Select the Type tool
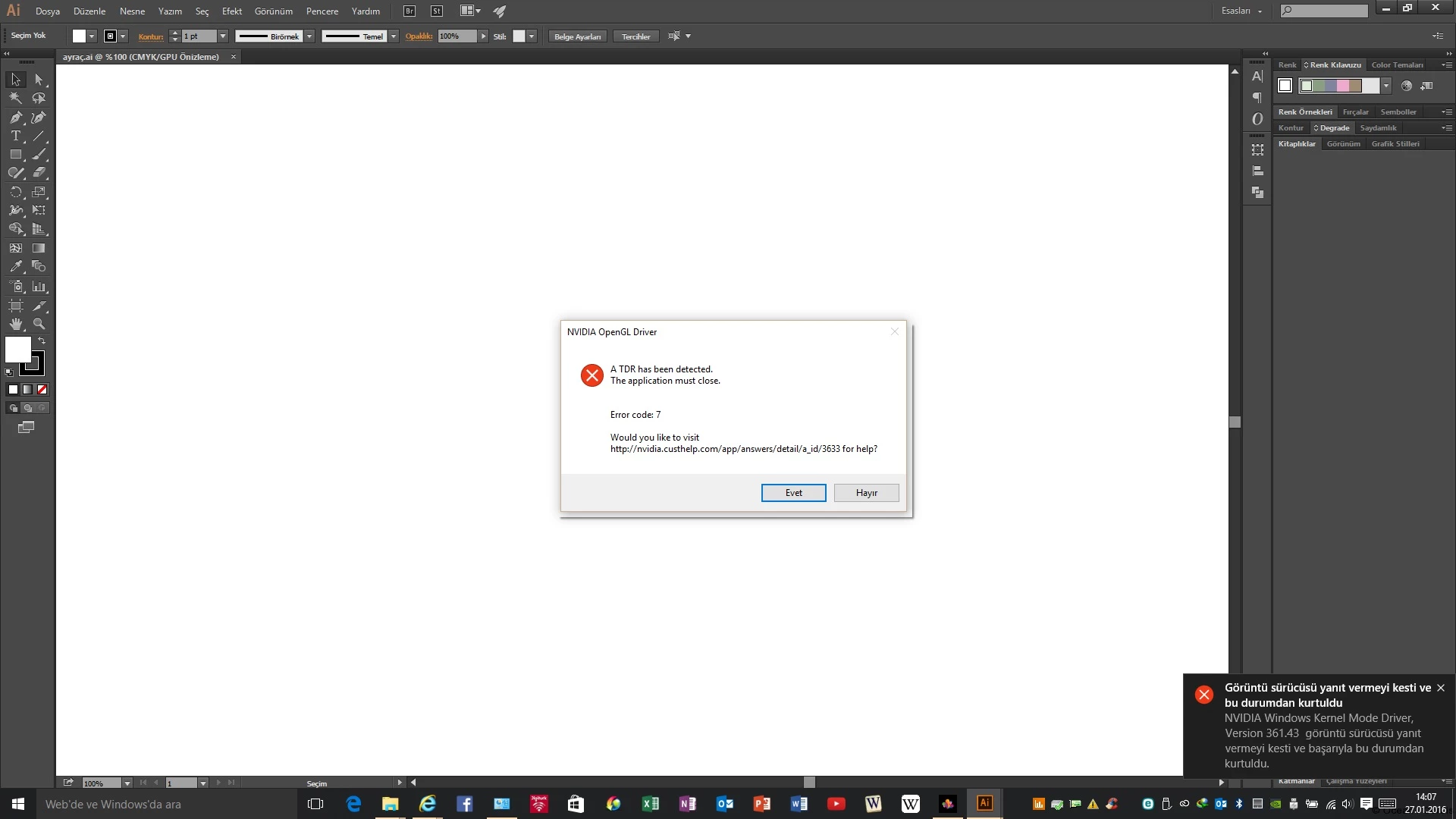The height and width of the screenshot is (819, 1456). point(15,136)
